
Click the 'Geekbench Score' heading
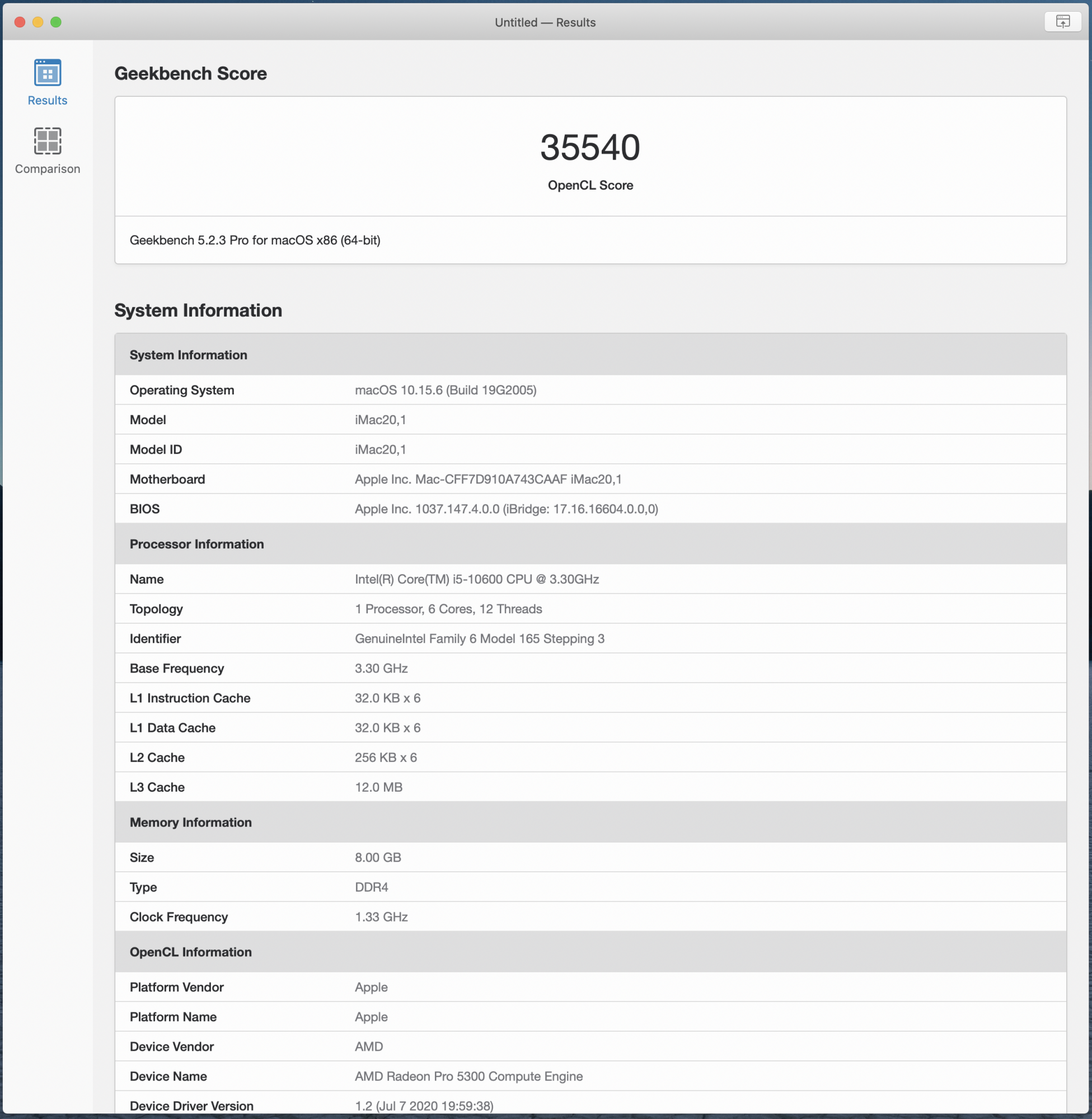pyautogui.click(x=190, y=73)
